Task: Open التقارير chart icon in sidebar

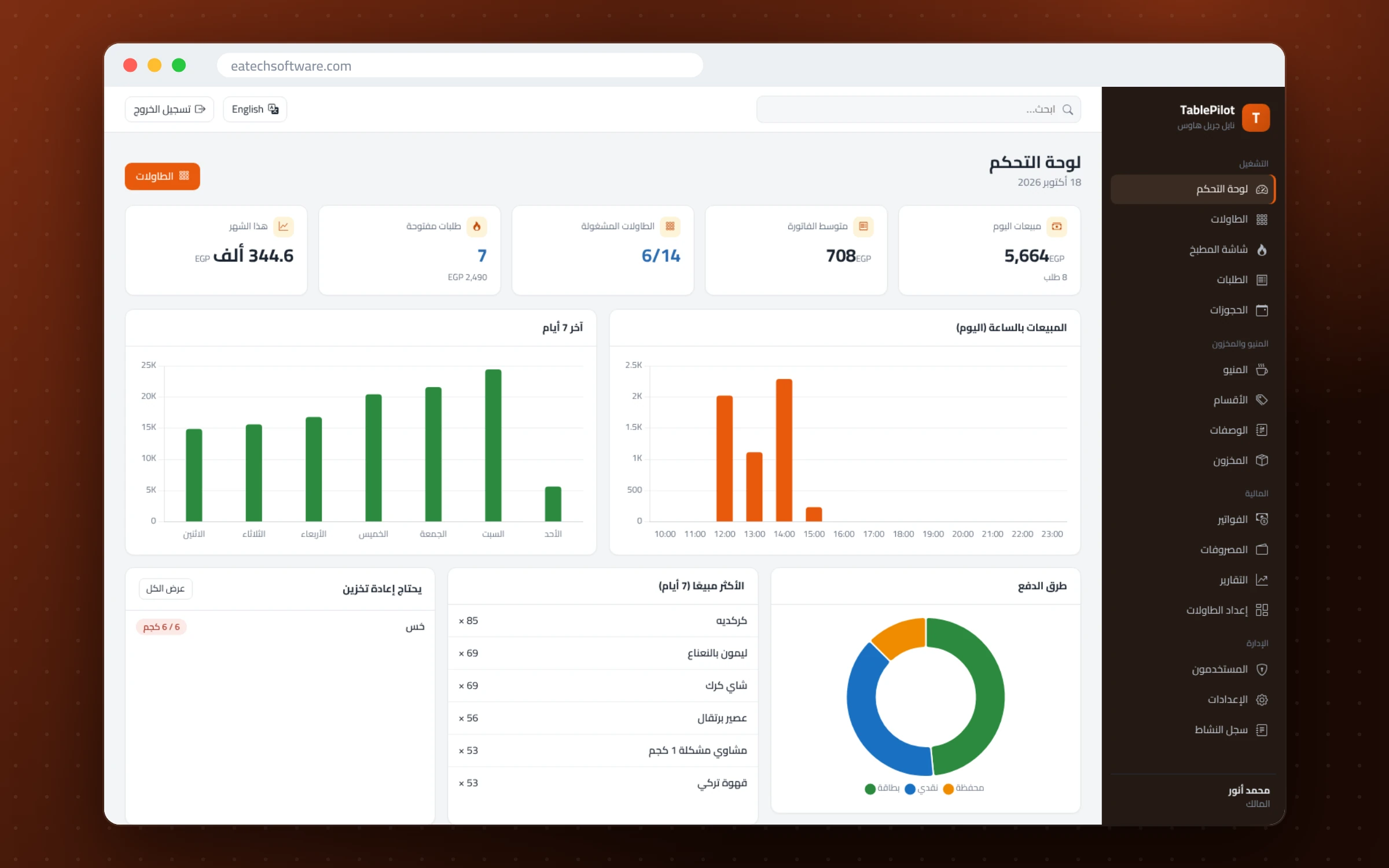Action: pos(1262,580)
